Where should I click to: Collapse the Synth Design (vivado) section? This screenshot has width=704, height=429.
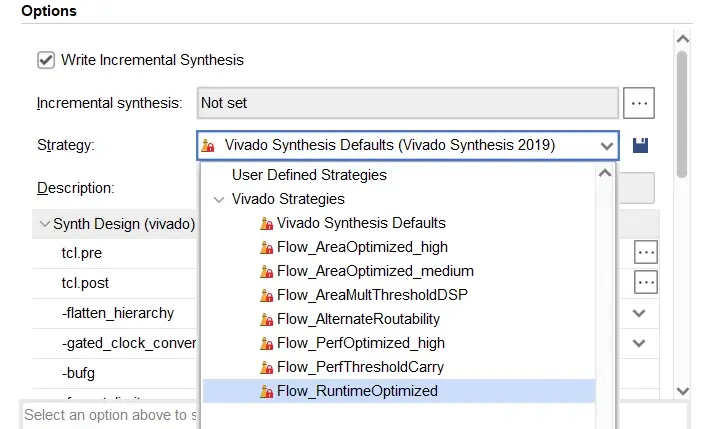(x=44, y=224)
